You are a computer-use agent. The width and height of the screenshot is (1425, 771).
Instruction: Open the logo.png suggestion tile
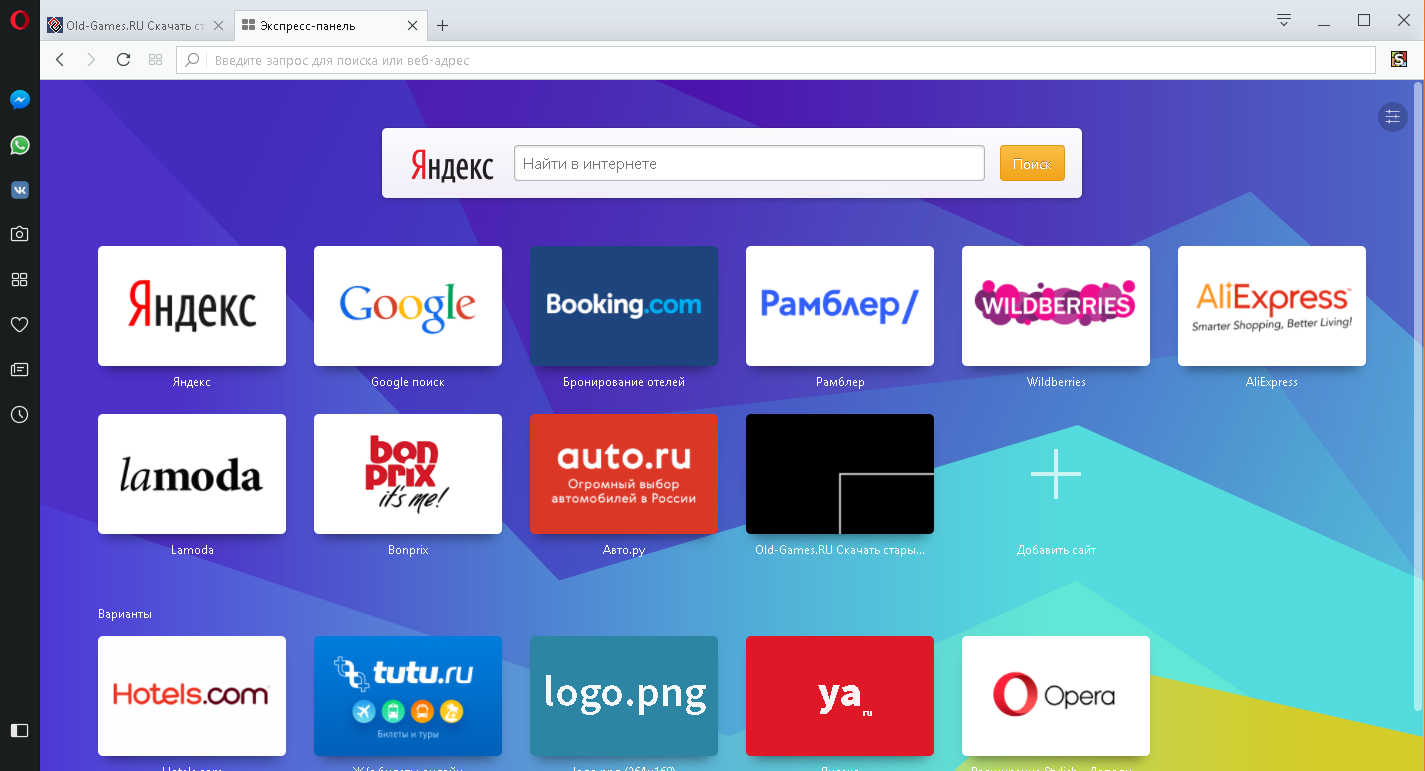coord(624,696)
